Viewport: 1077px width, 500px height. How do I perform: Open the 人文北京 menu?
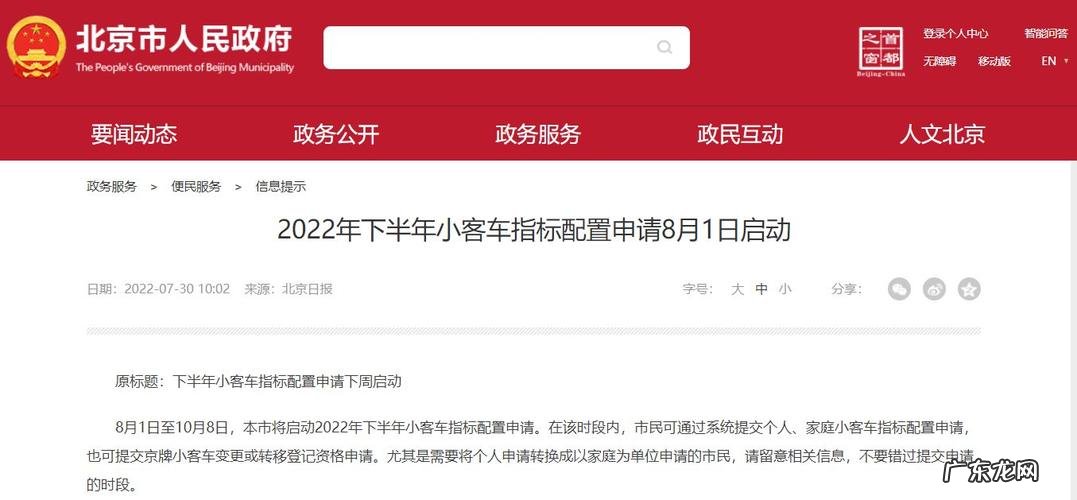[942, 134]
